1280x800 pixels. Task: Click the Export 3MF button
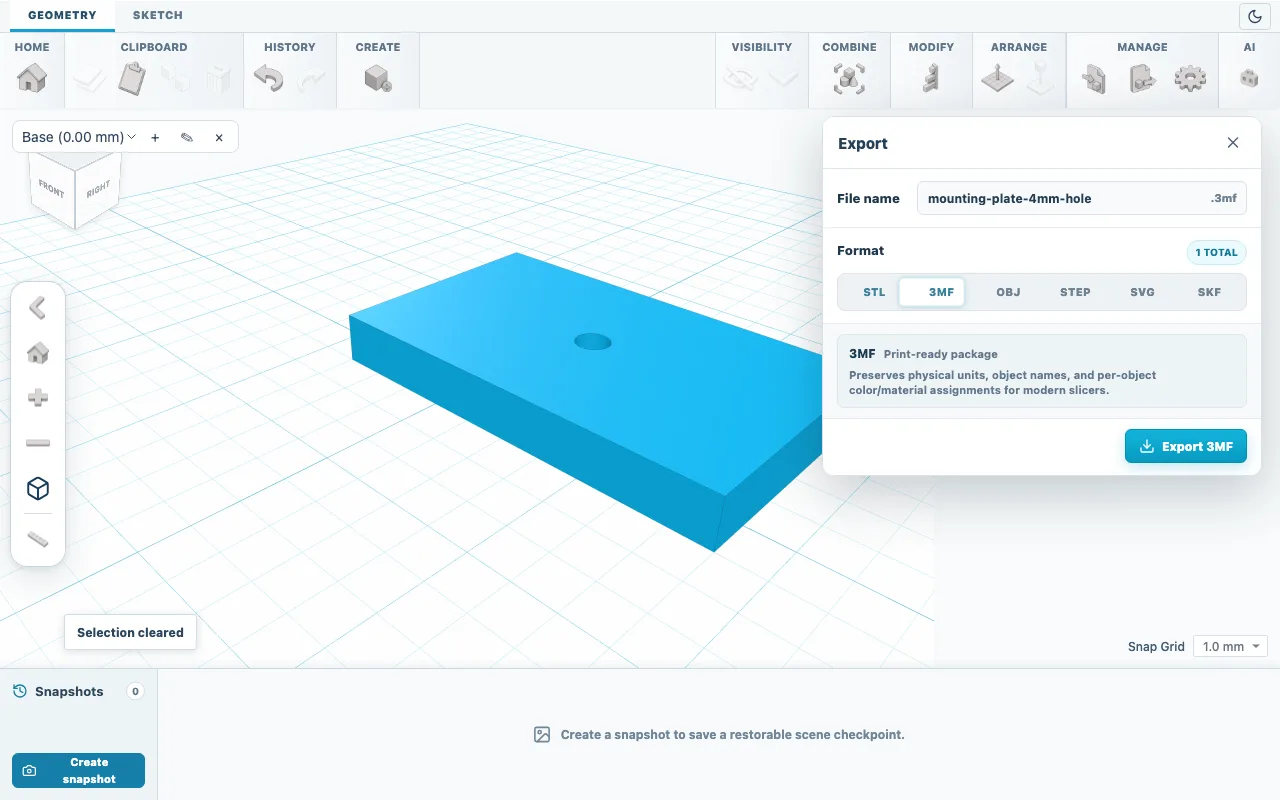pos(1186,446)
